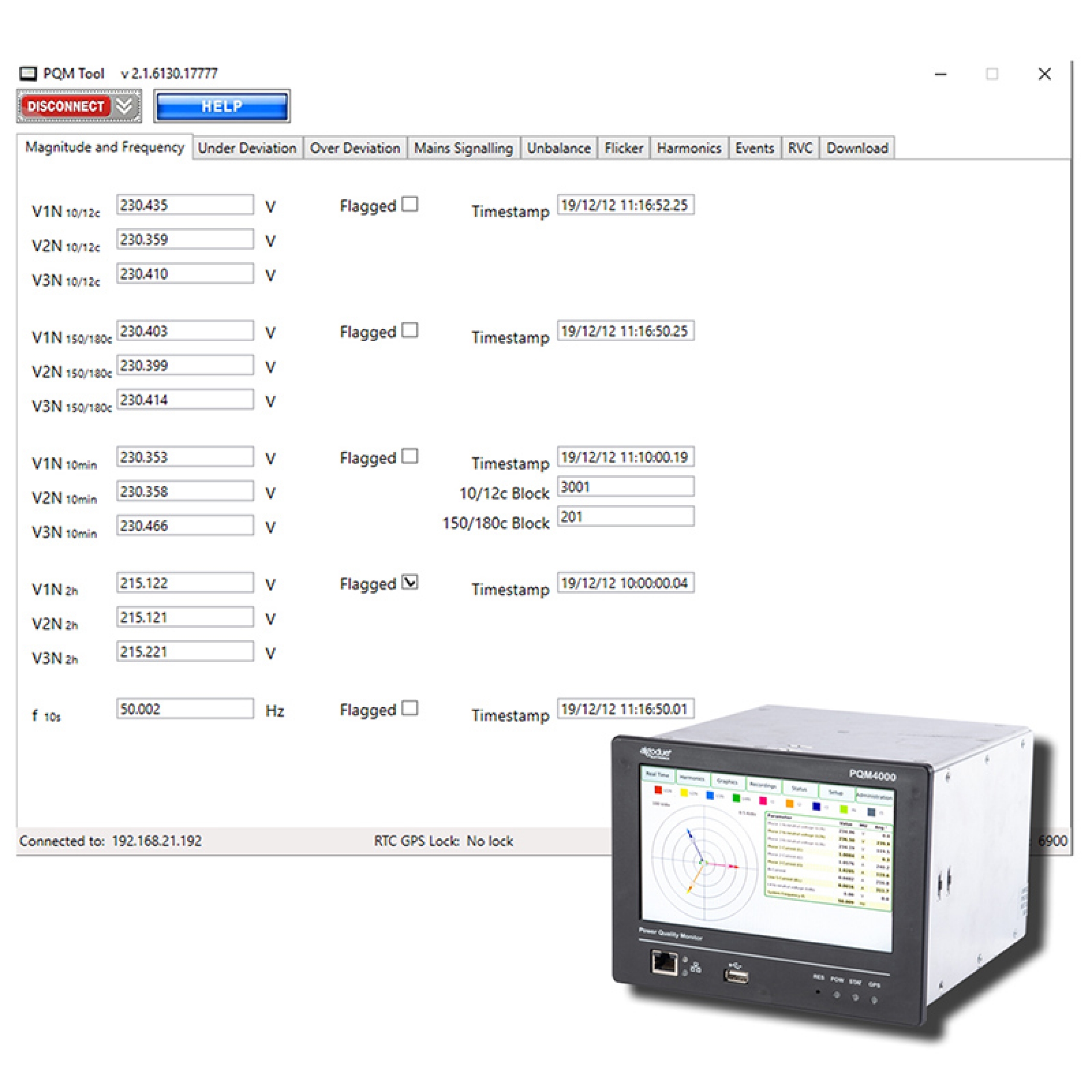Select the Mains Signalling tab
Image resolution: width=1092 pixels, height=1092 pixels.
[464, 148]
